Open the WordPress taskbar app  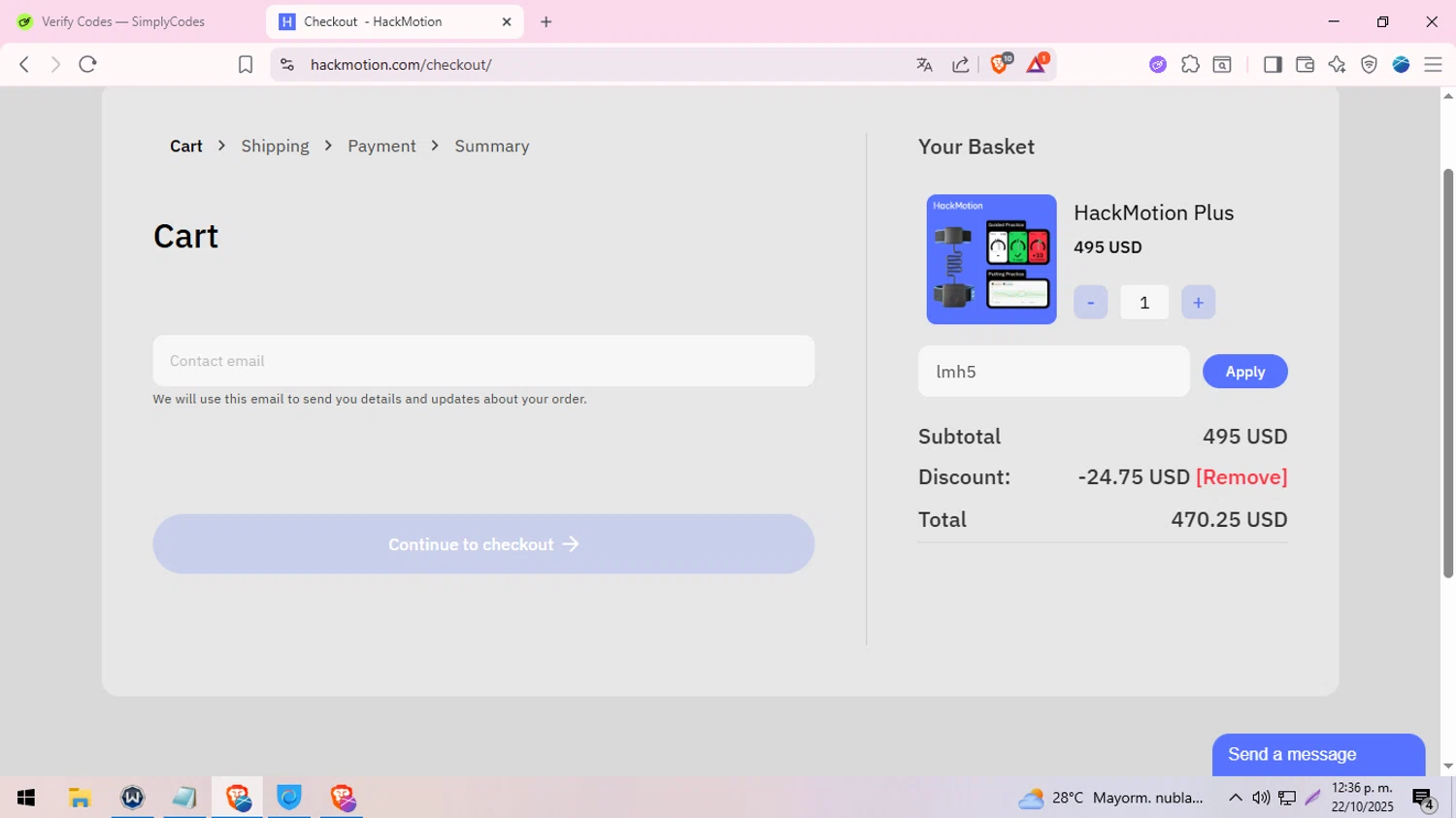click(x=133, y=798)
